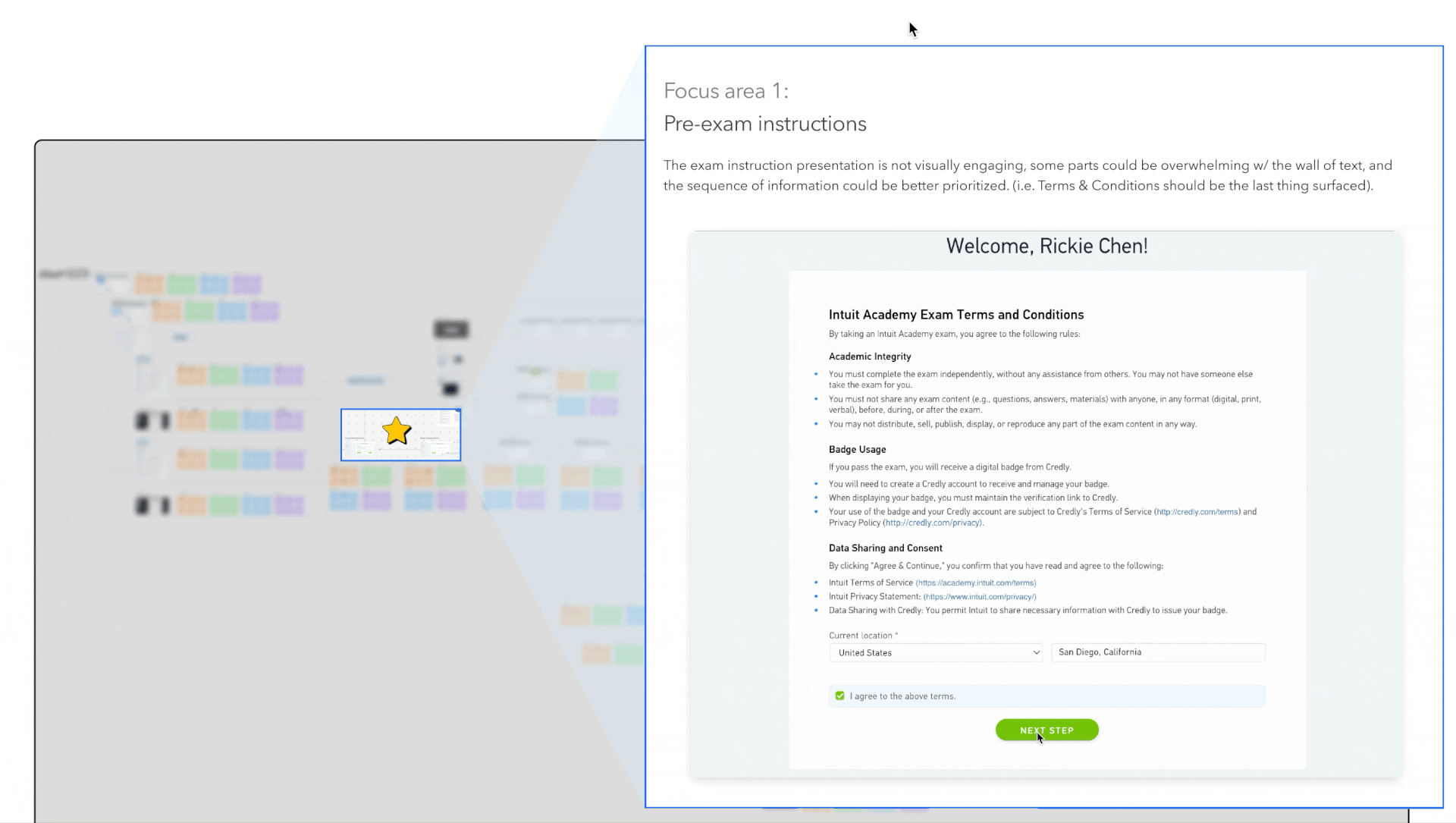This screenshot has width=1456, height=823.
Task: Click the chevron arrow on the location dropdown
Action: click(1036, 652)
